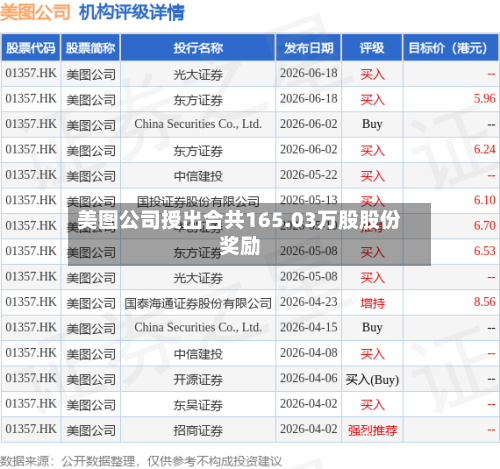Select the Buy rating dated 2026-06-02
Image resolution: width=500 pixels, height=469 pixels.
point(372,124)
